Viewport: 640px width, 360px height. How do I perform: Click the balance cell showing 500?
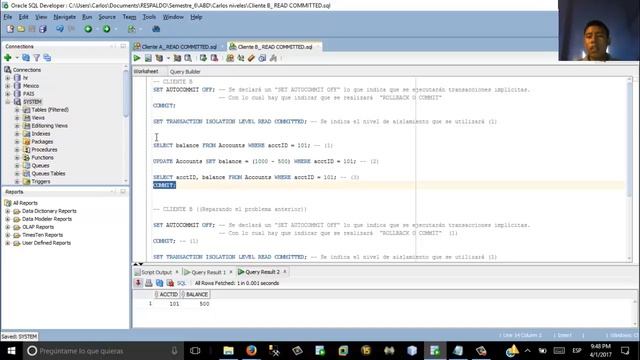point(204,304)
